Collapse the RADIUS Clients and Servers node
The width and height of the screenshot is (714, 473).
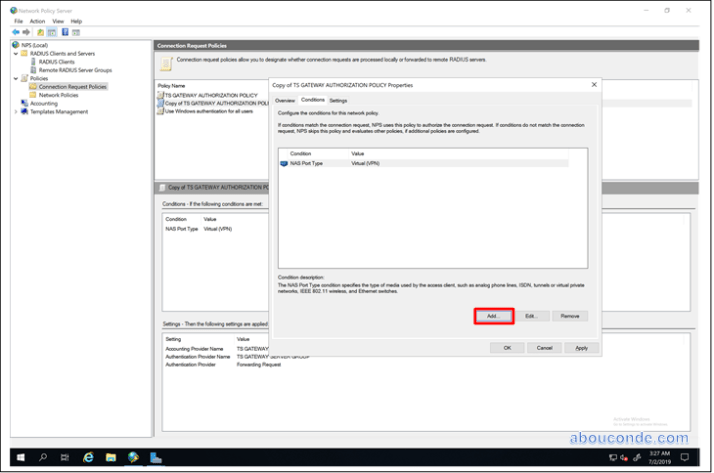pyautogui.click(x=15, y=53)
